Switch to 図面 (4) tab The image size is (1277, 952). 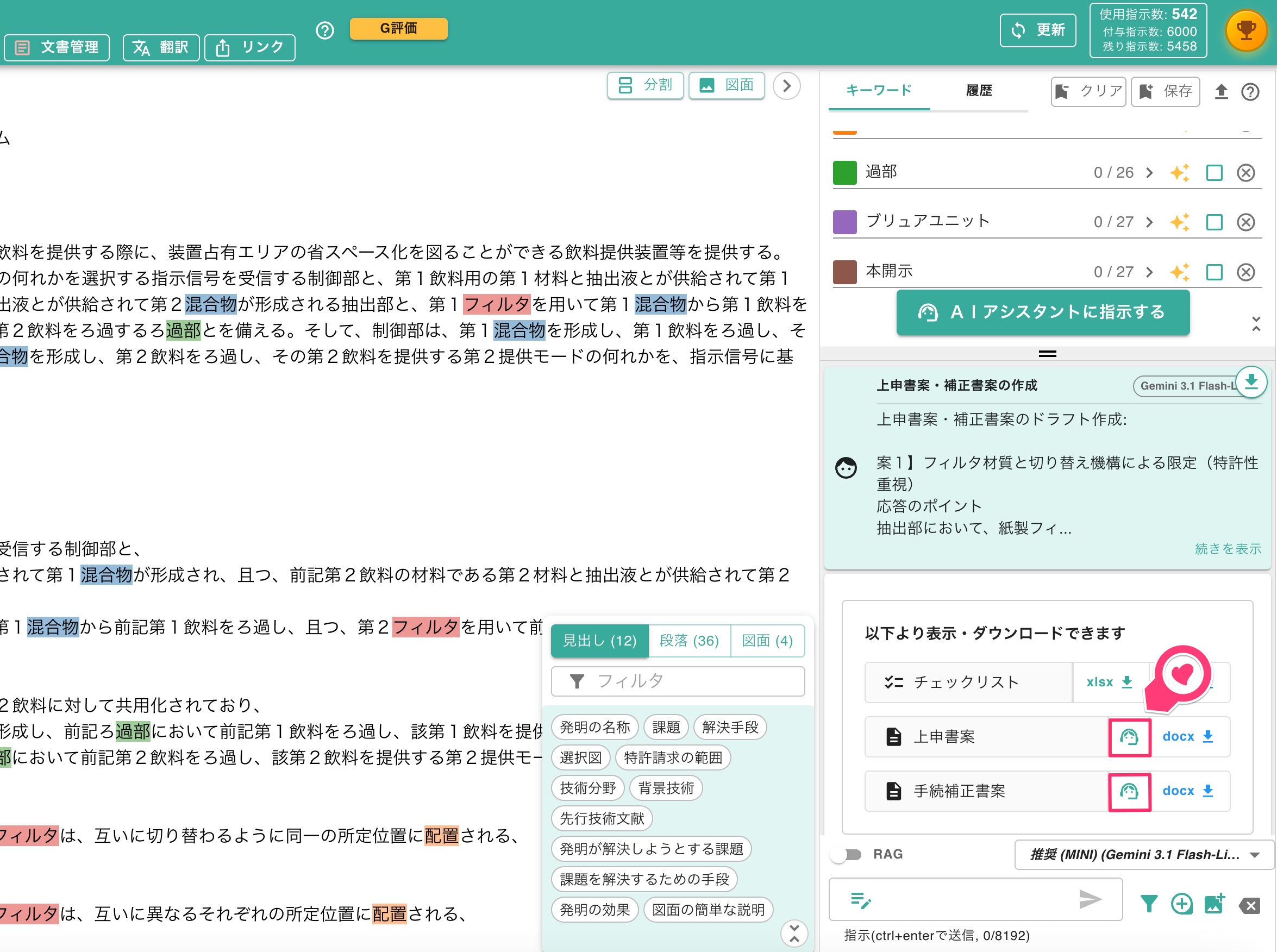(x=768, y=641)
